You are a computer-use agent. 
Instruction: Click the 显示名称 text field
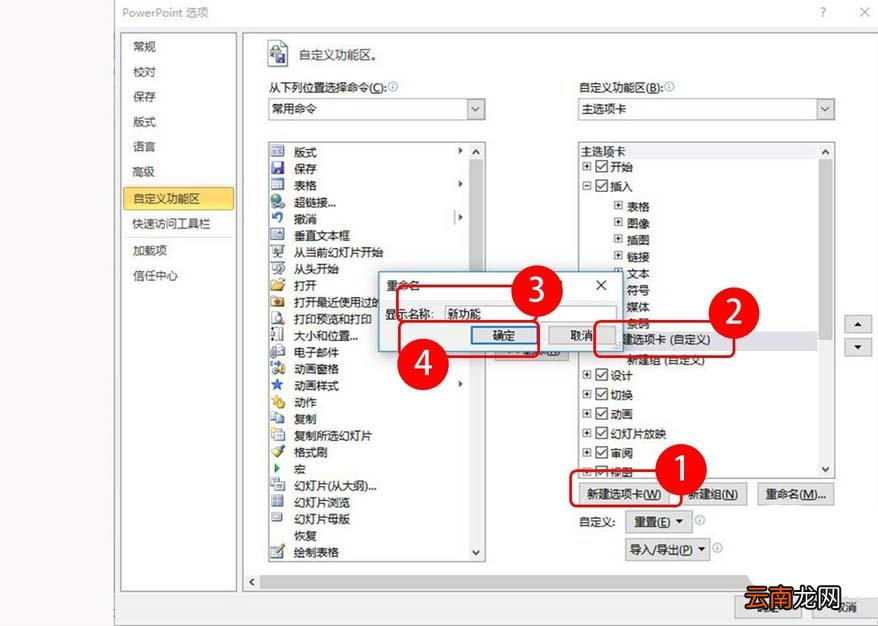(x=530, y=314)
